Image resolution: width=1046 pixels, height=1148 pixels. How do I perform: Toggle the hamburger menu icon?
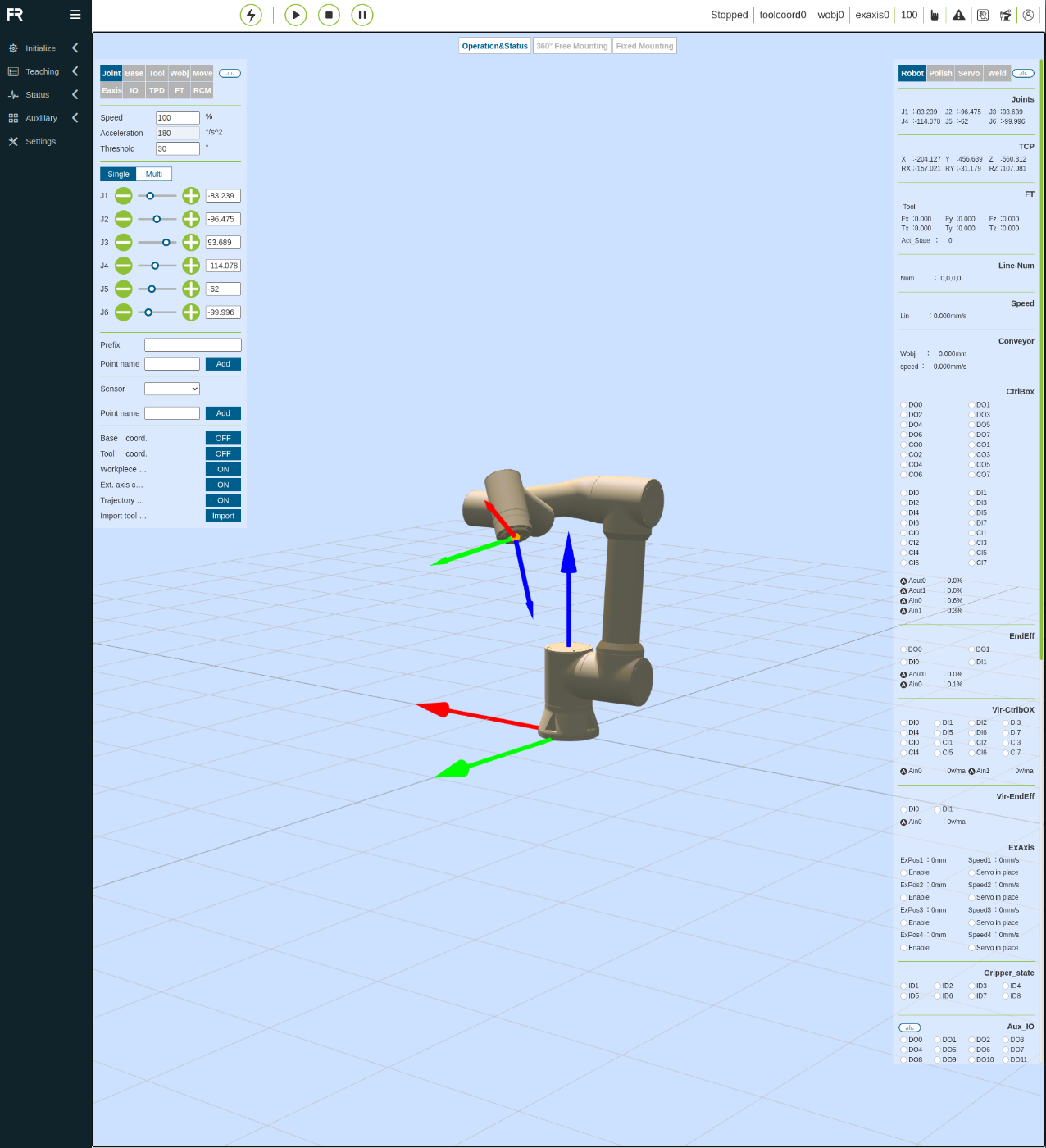[75, 15]
